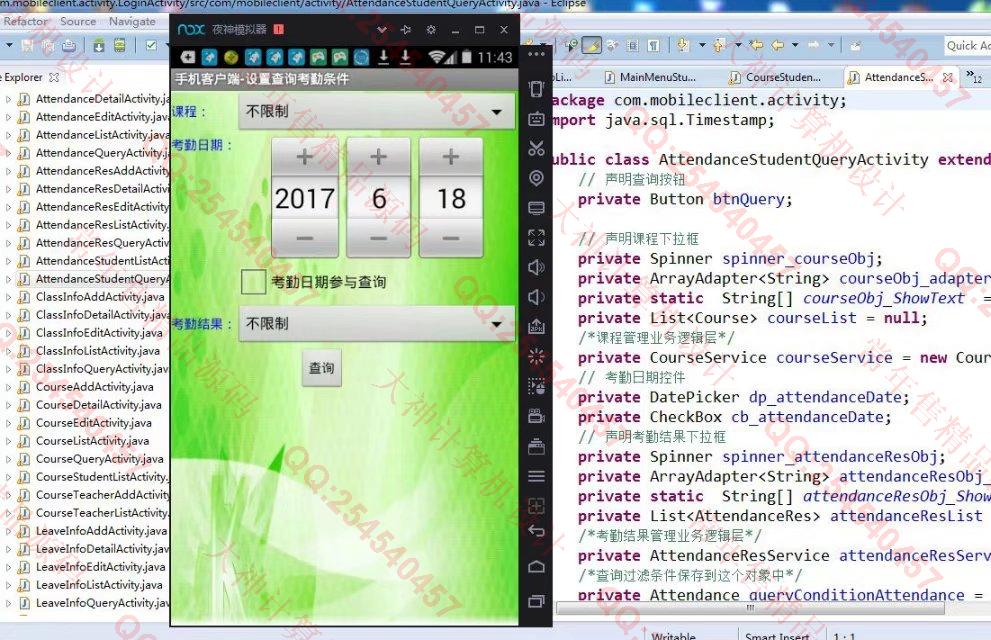This screenshot has width=991, height=640.
Task: Toggle Show Whitespace Characters paragraph icon
Action: [654, 45]
